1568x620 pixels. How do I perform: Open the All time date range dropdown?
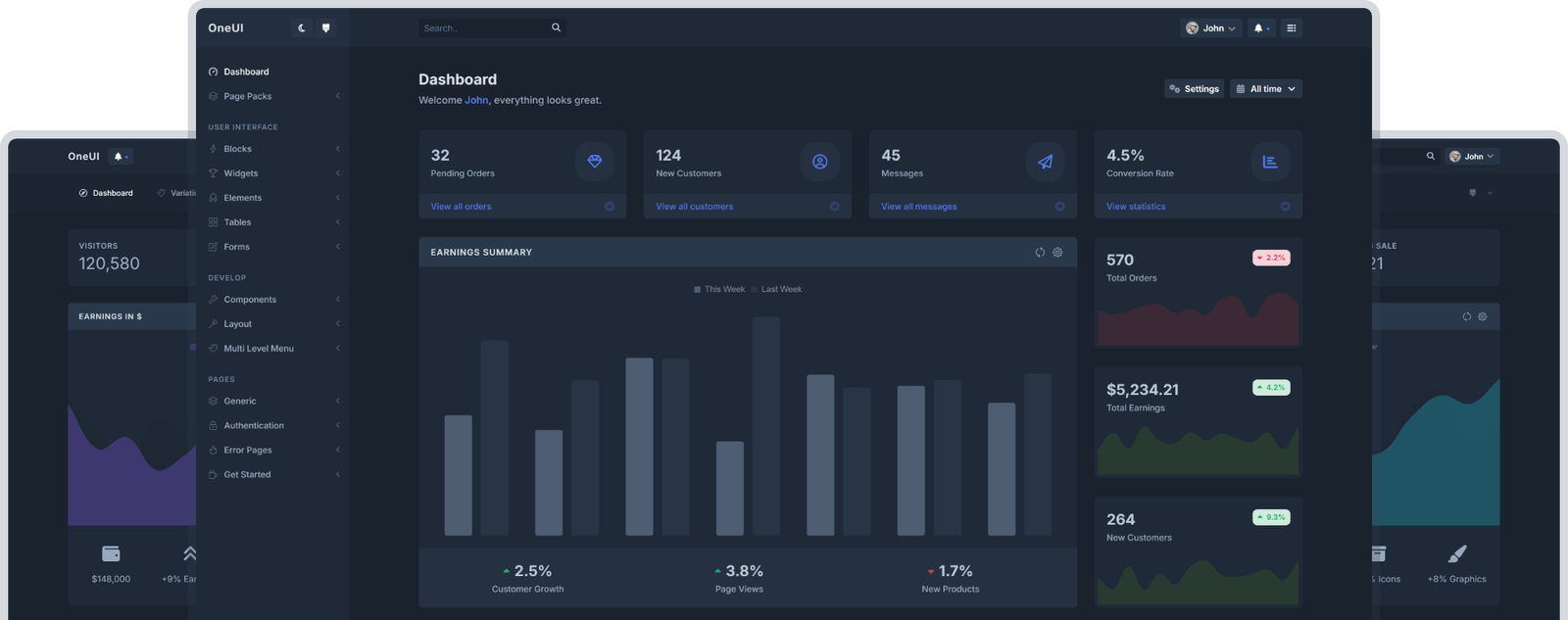[1265, 89]
